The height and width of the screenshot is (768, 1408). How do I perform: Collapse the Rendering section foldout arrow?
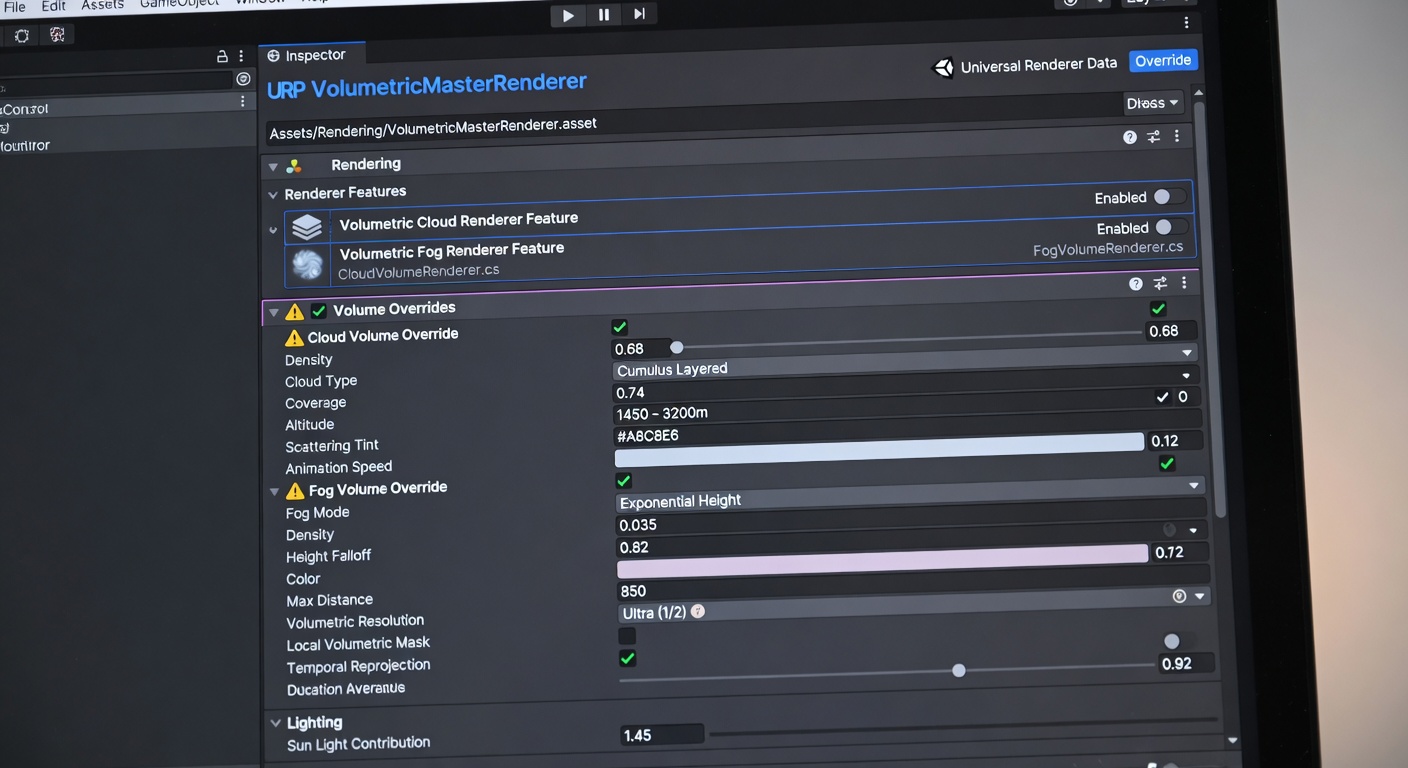pyautogui.click(x=273, y=167)
